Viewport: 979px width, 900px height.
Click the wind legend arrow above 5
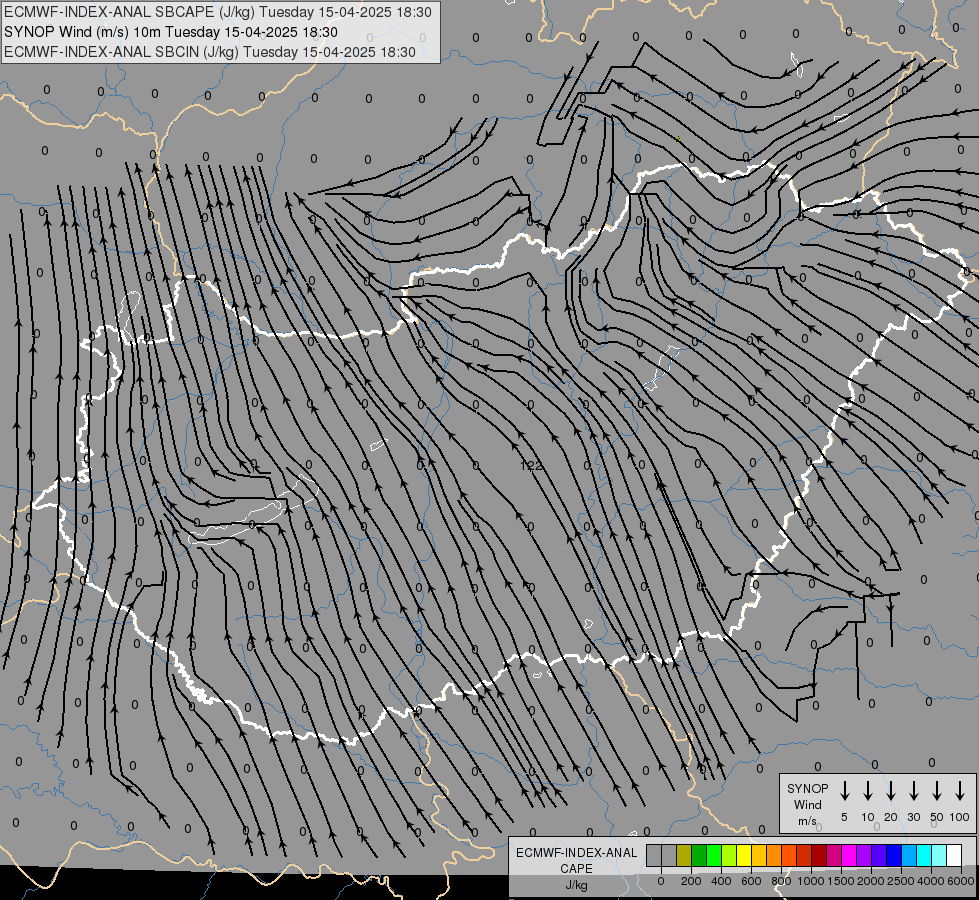point(845,791)
